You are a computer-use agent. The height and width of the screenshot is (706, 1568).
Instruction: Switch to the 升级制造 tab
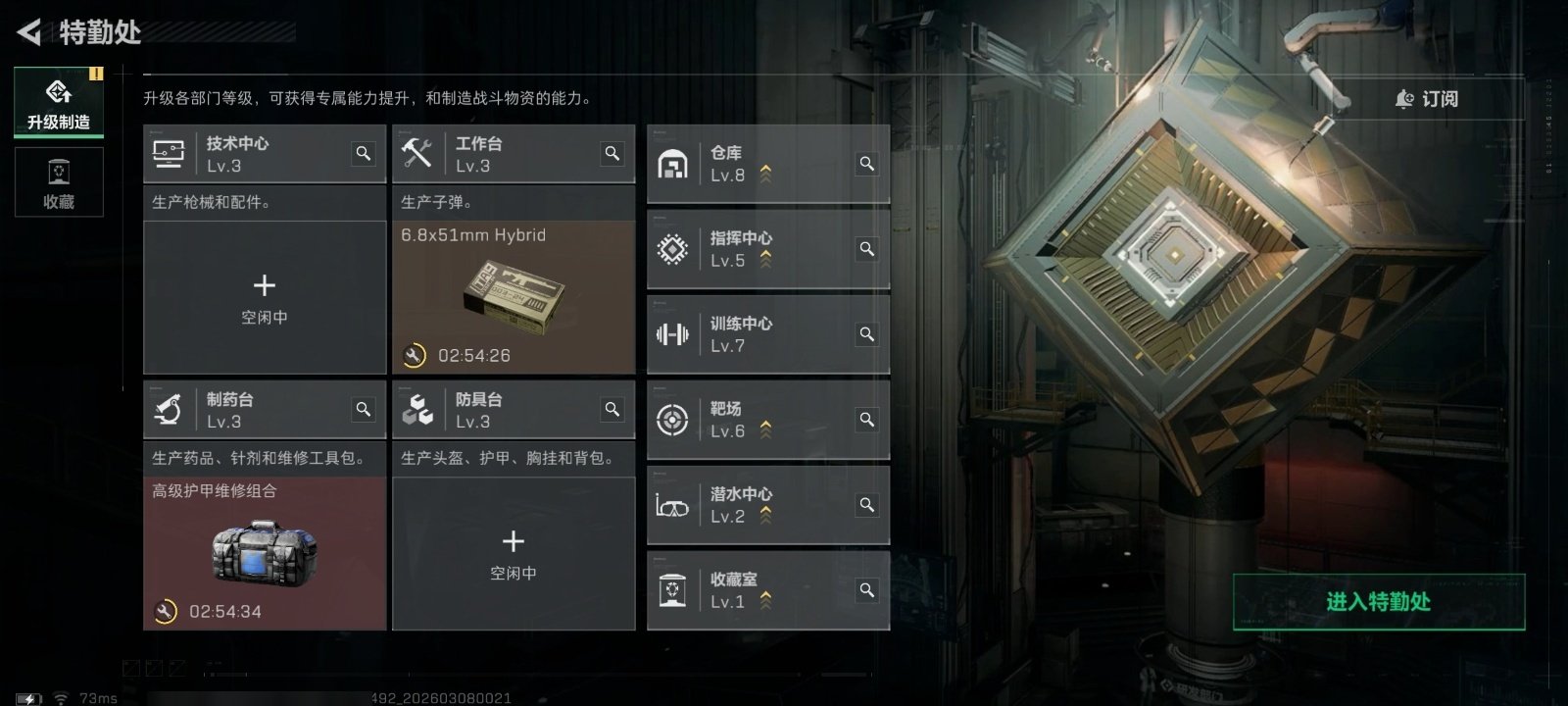tap(59, 103)
